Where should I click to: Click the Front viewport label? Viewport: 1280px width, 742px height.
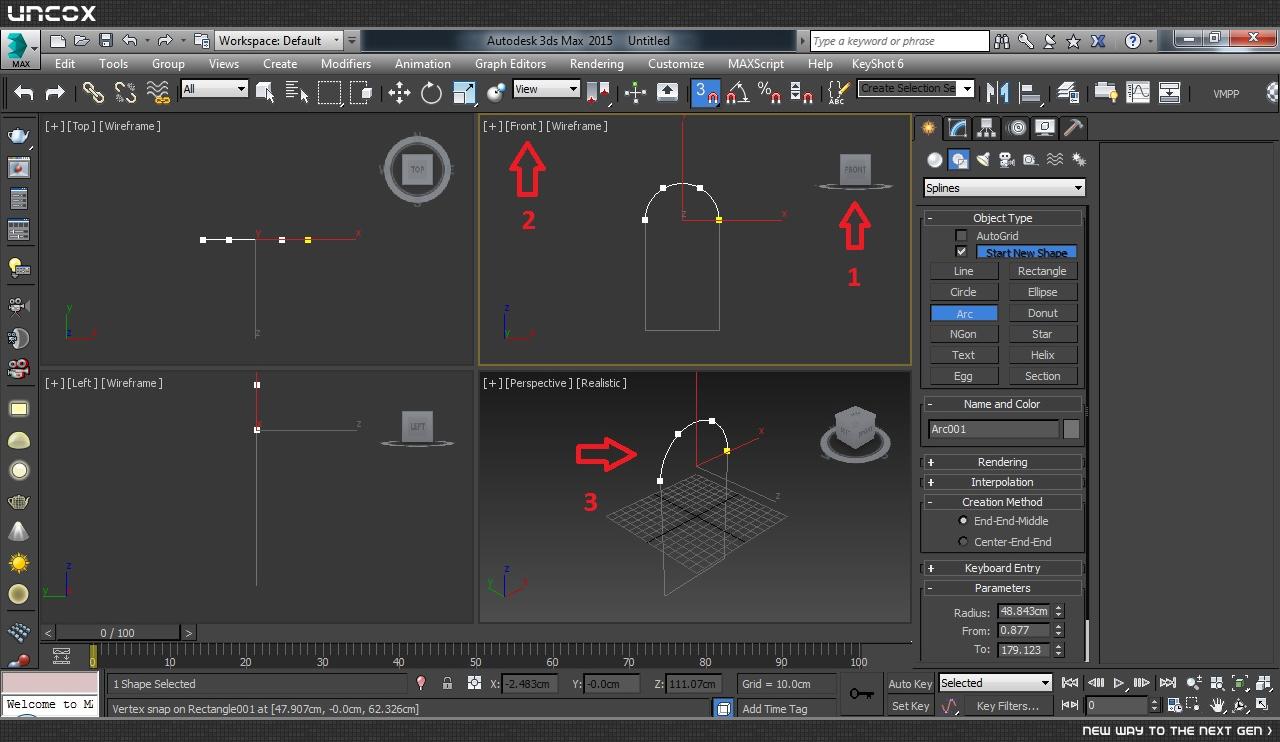tap(523, 126)
